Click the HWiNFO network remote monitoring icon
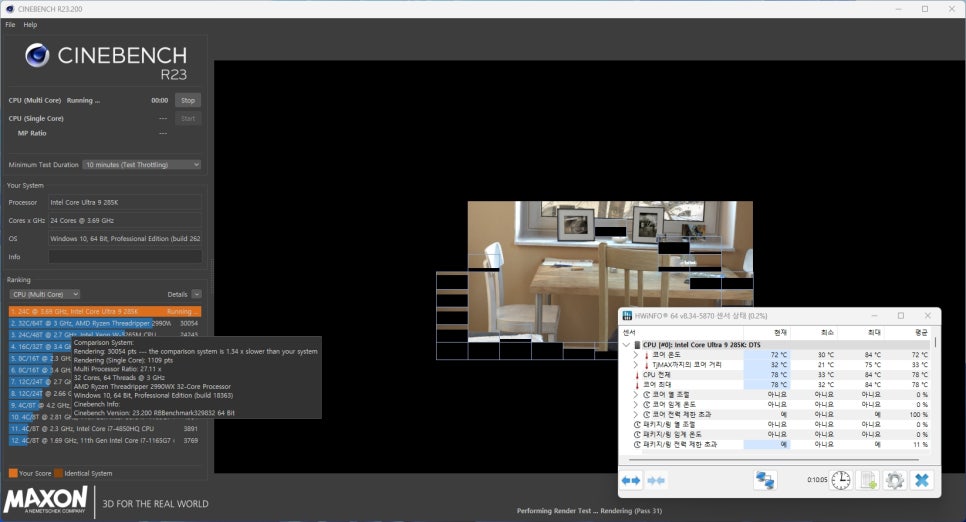 coord(765,481)
